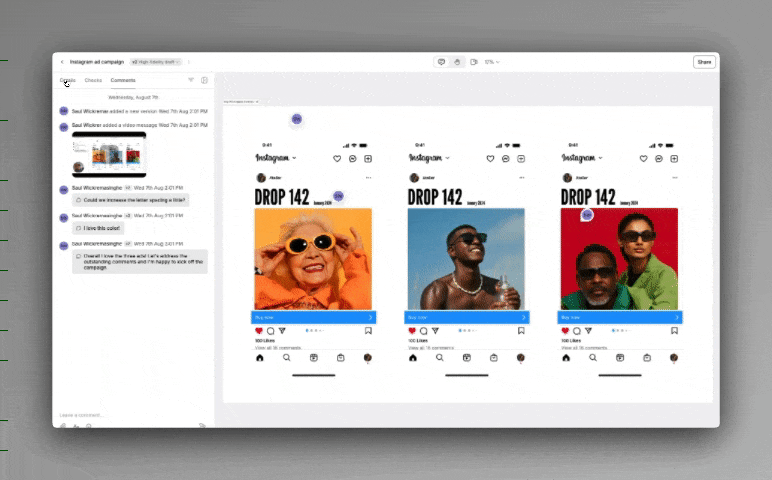Click the red heart like icon under red ad
Viewport: 772px width, 480px height.
(x=565, y=331)
